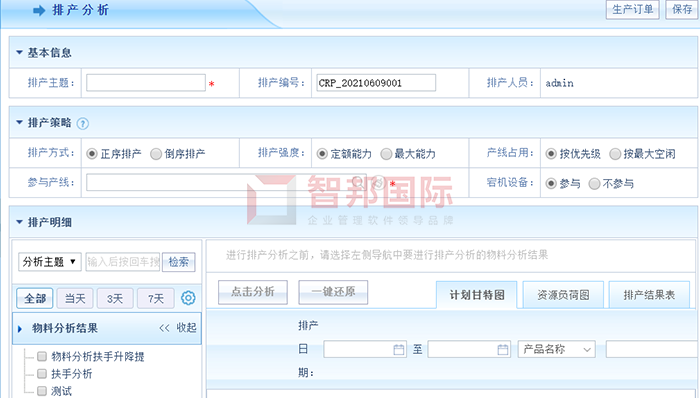Click the clear icon in 参与产线 field
Image resolution: width=700 pixels, height=398 pixels.
378,182
